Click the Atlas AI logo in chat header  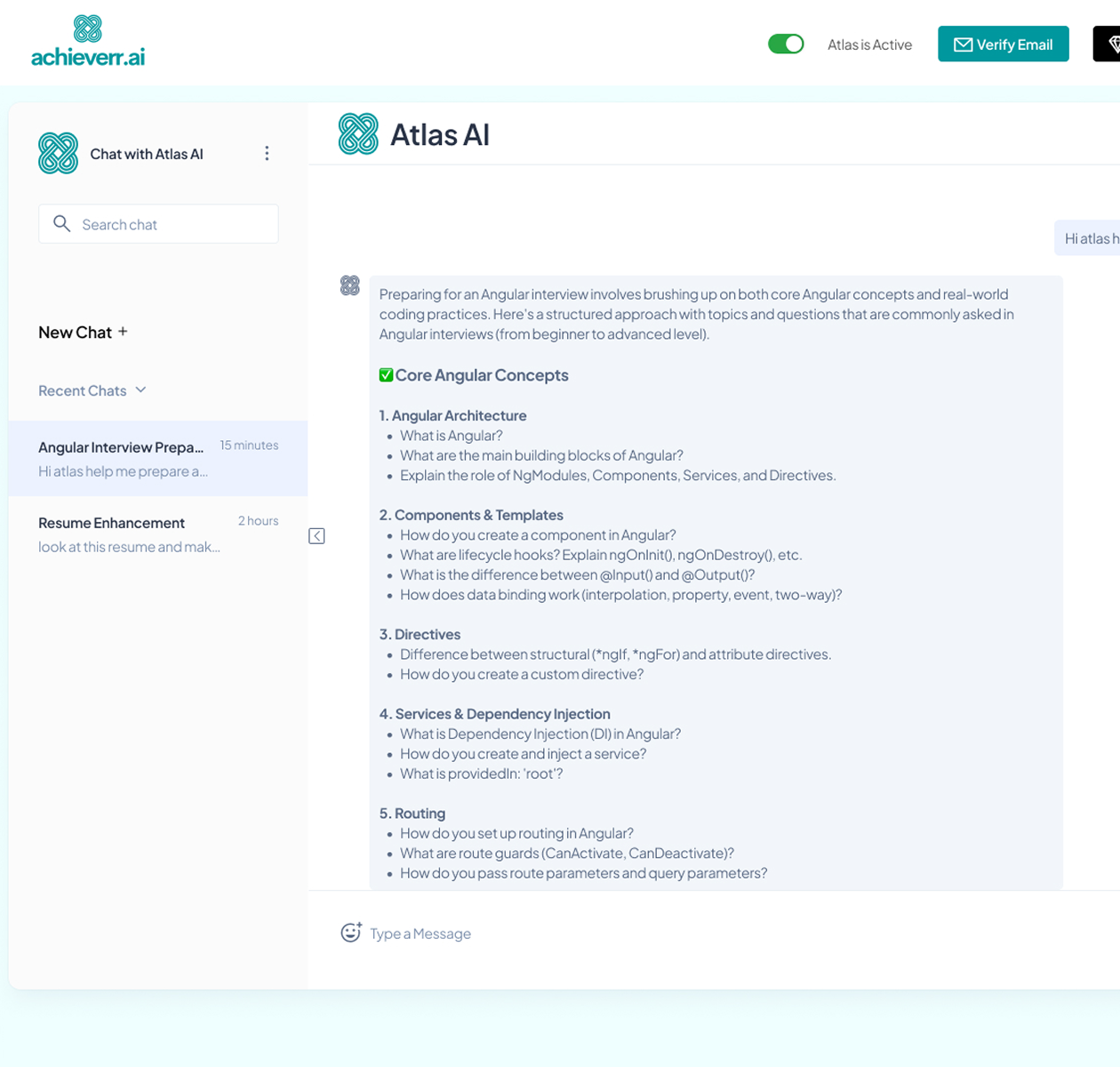click(x=358, y=134)
